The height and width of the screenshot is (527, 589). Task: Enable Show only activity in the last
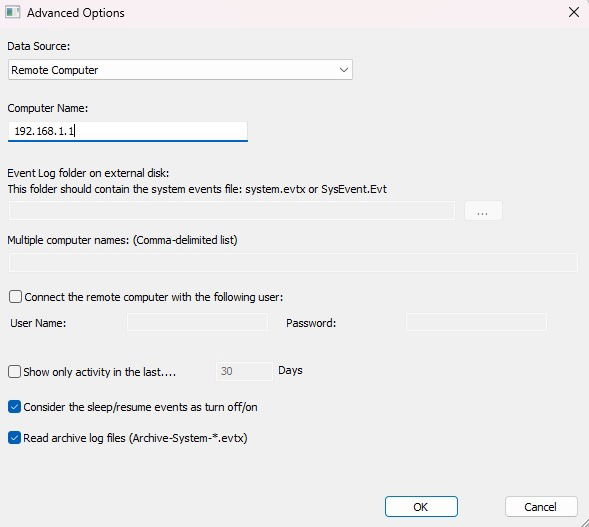pyautogui.click(x=14, y=372)
